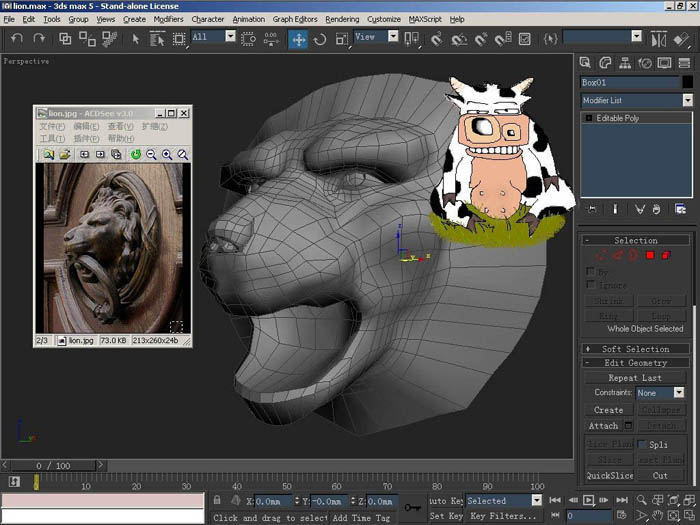Open the Selected key filter dropdown

pos(537,500)
